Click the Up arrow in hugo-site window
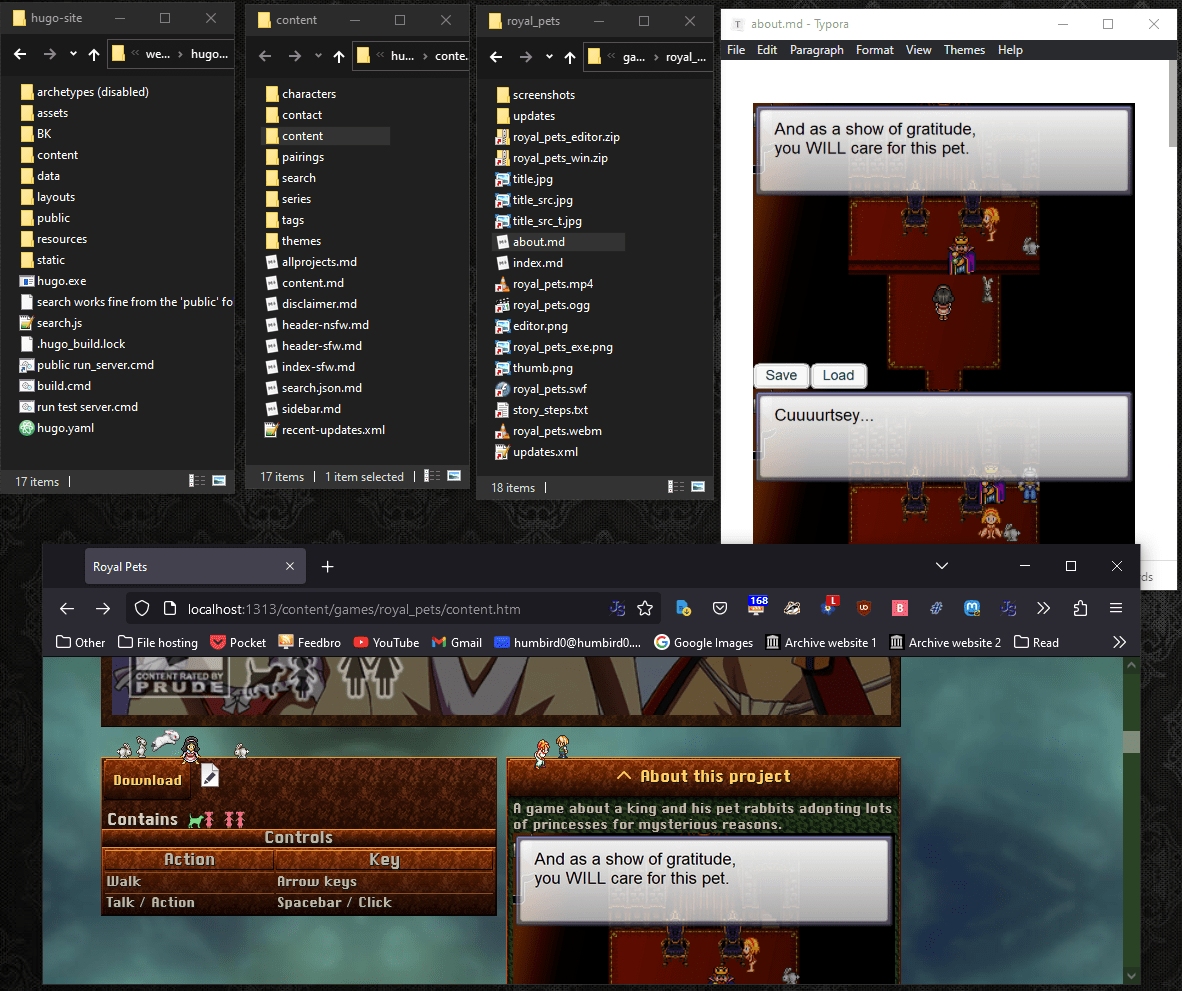This screenshot has height=991, width=1182. click(x=94, y=55)
